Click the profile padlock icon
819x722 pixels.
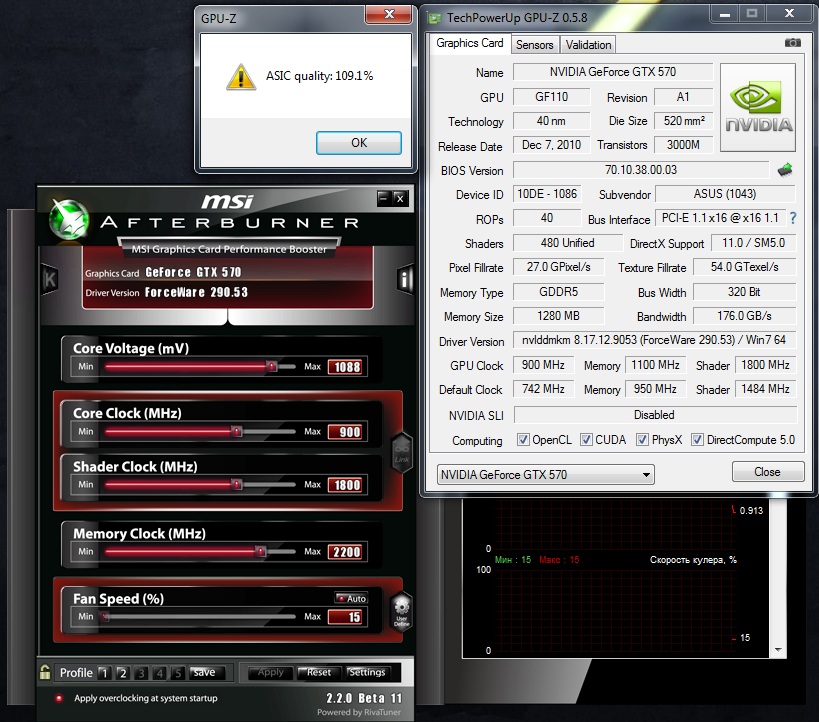coord(45,673)
